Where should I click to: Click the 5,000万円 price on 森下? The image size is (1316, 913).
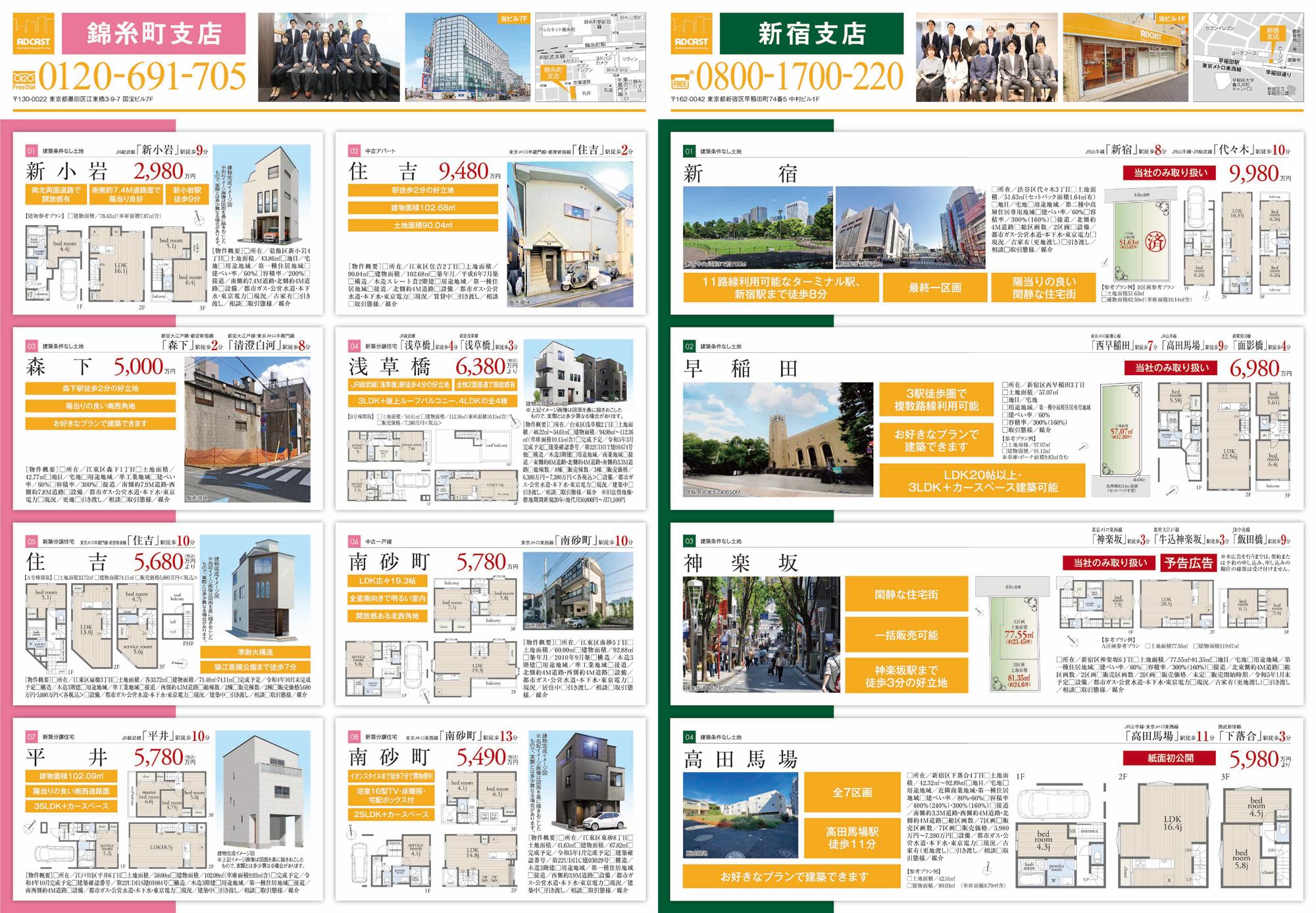[145, 367]
